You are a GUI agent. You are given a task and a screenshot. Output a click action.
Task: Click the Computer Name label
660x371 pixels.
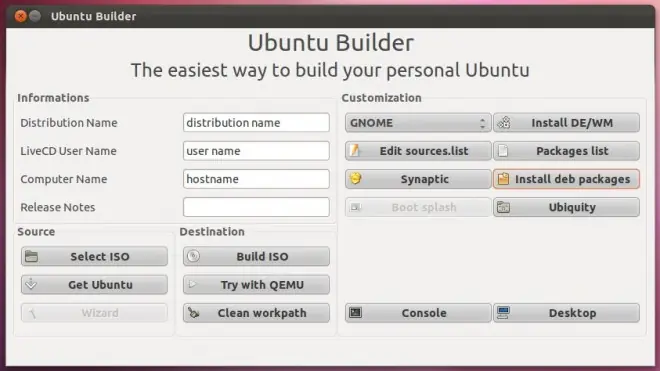click(64, 179)
